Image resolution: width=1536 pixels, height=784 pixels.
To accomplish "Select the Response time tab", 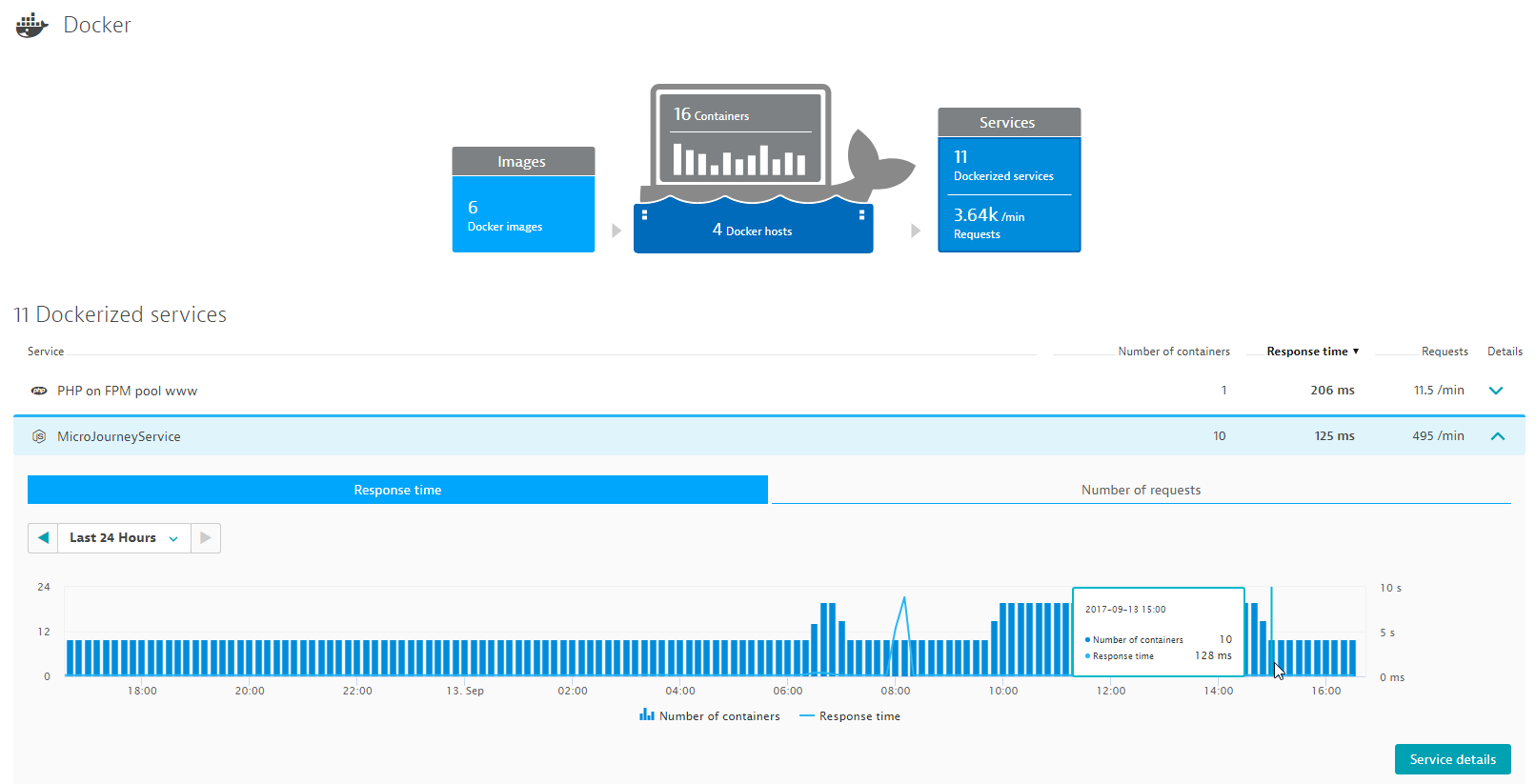I will coord(397,490).
